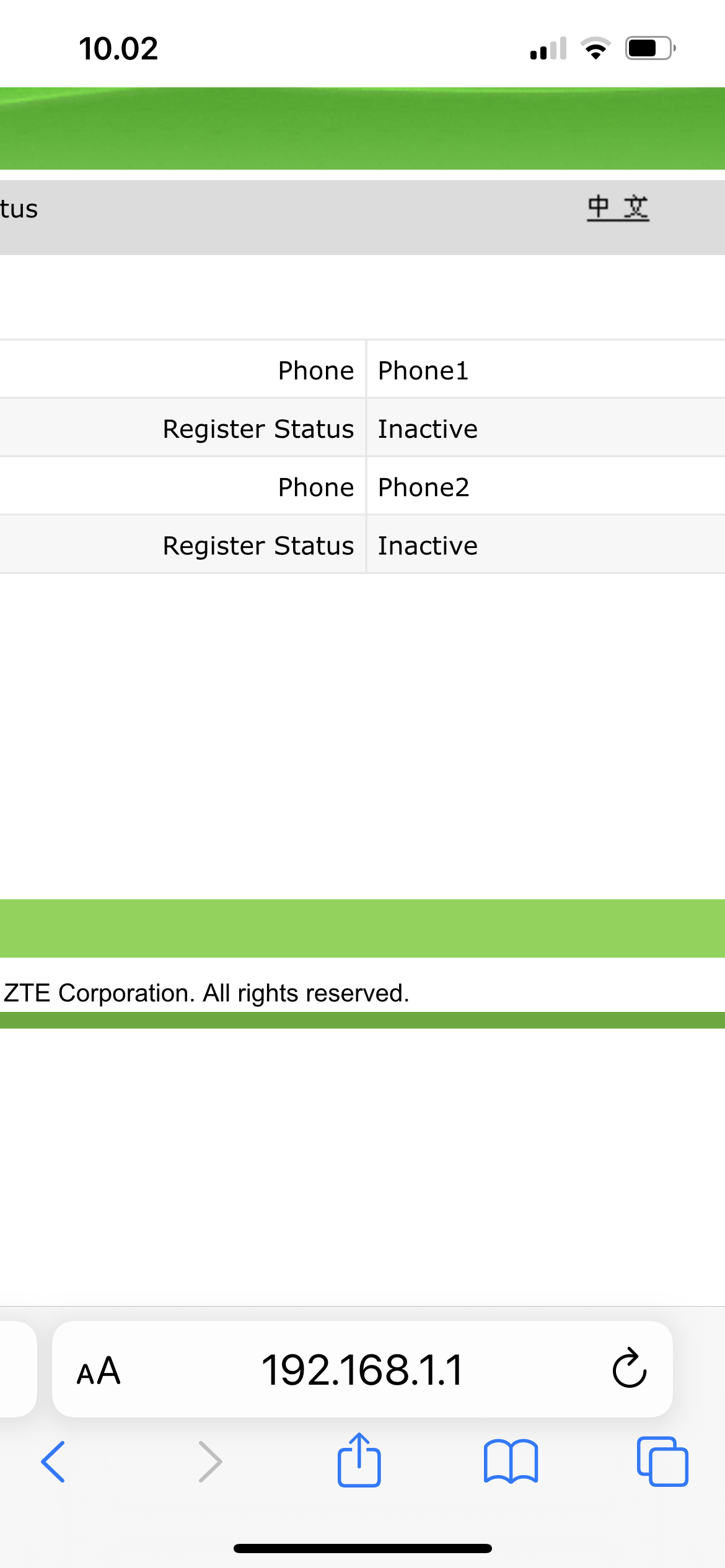Tap the 192.168.1.1 address field

pyautogui.click(x=362, y=1369)
